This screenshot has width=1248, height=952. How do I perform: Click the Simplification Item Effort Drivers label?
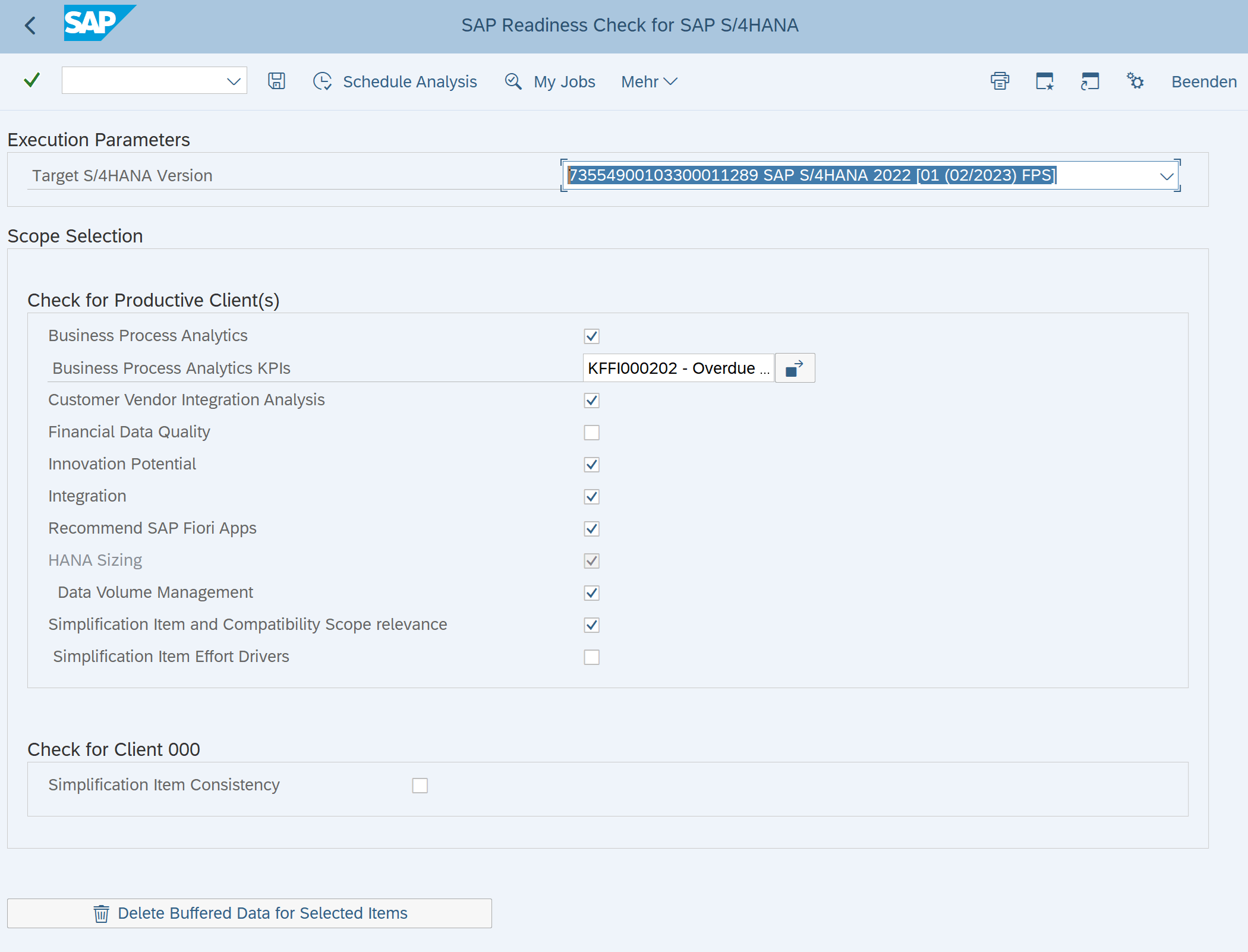pos(171,657)
